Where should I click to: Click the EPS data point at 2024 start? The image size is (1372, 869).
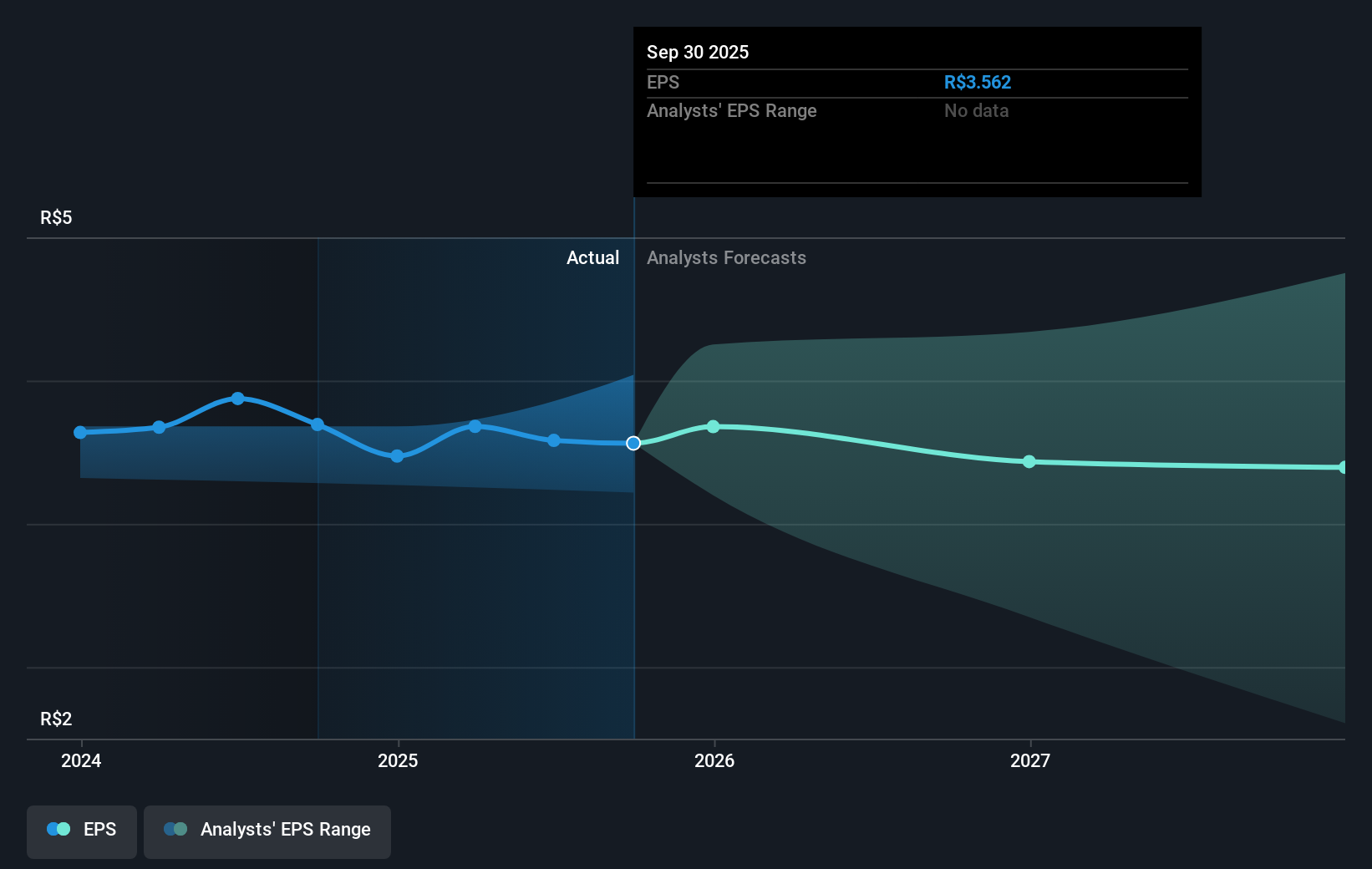click(x=80, y=432)
